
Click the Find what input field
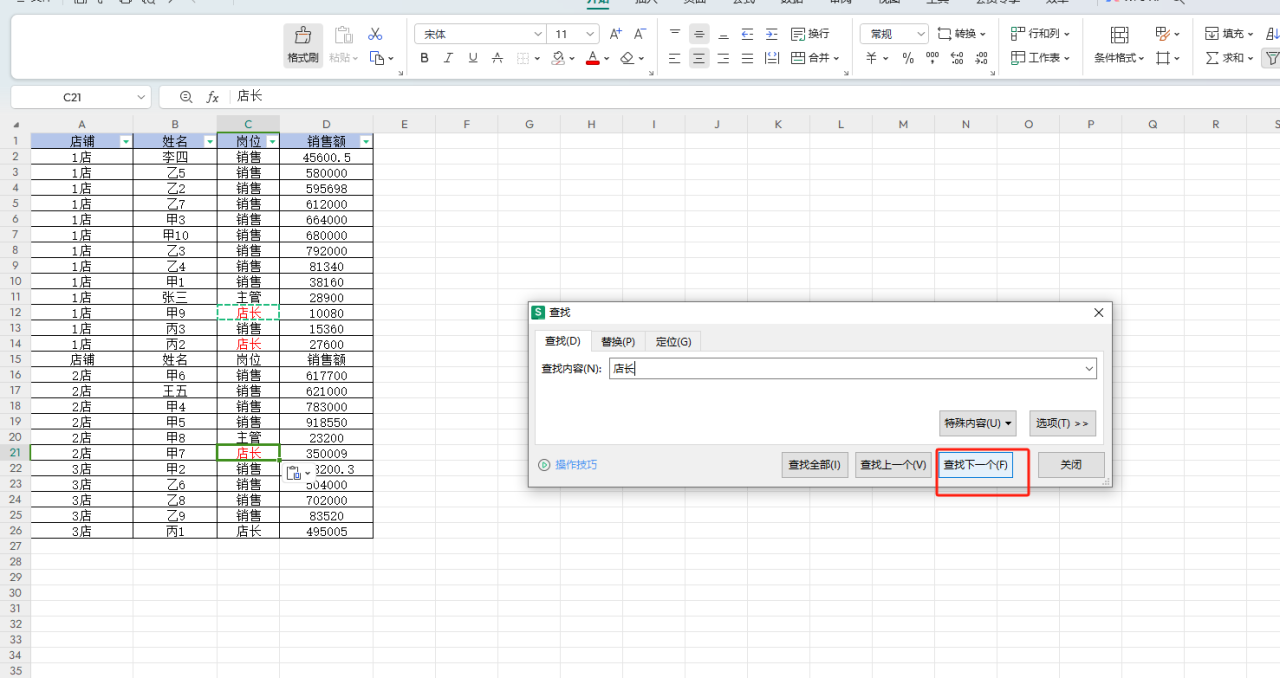point(852,368)
